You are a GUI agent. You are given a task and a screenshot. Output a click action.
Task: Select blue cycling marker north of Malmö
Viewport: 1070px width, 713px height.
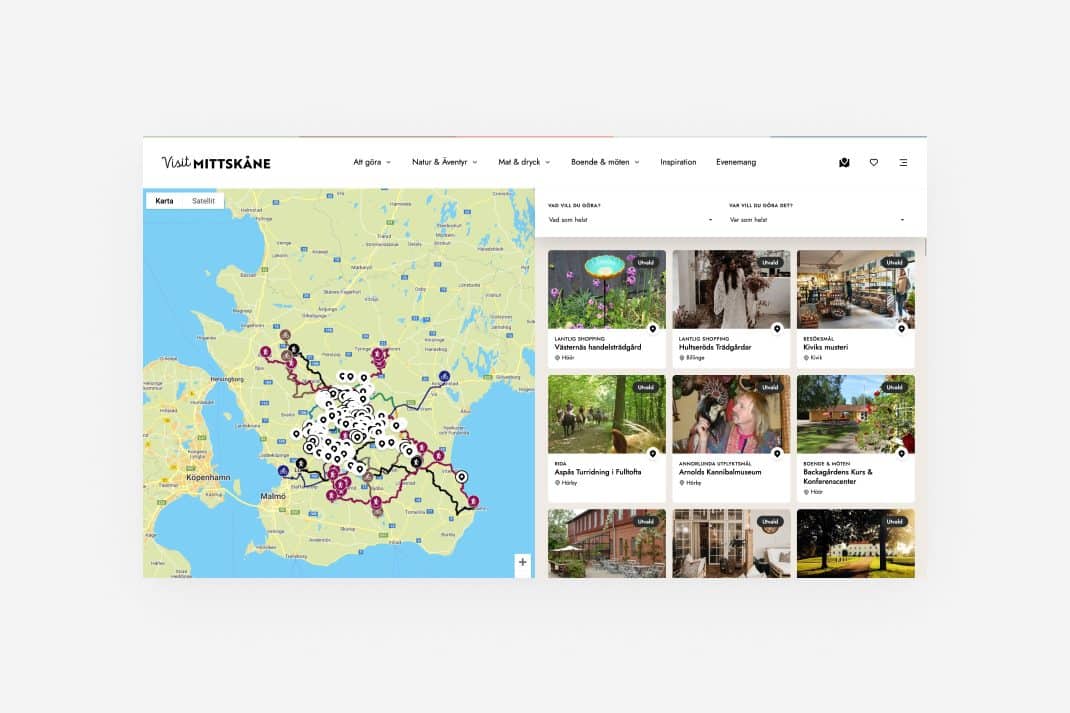283,471
